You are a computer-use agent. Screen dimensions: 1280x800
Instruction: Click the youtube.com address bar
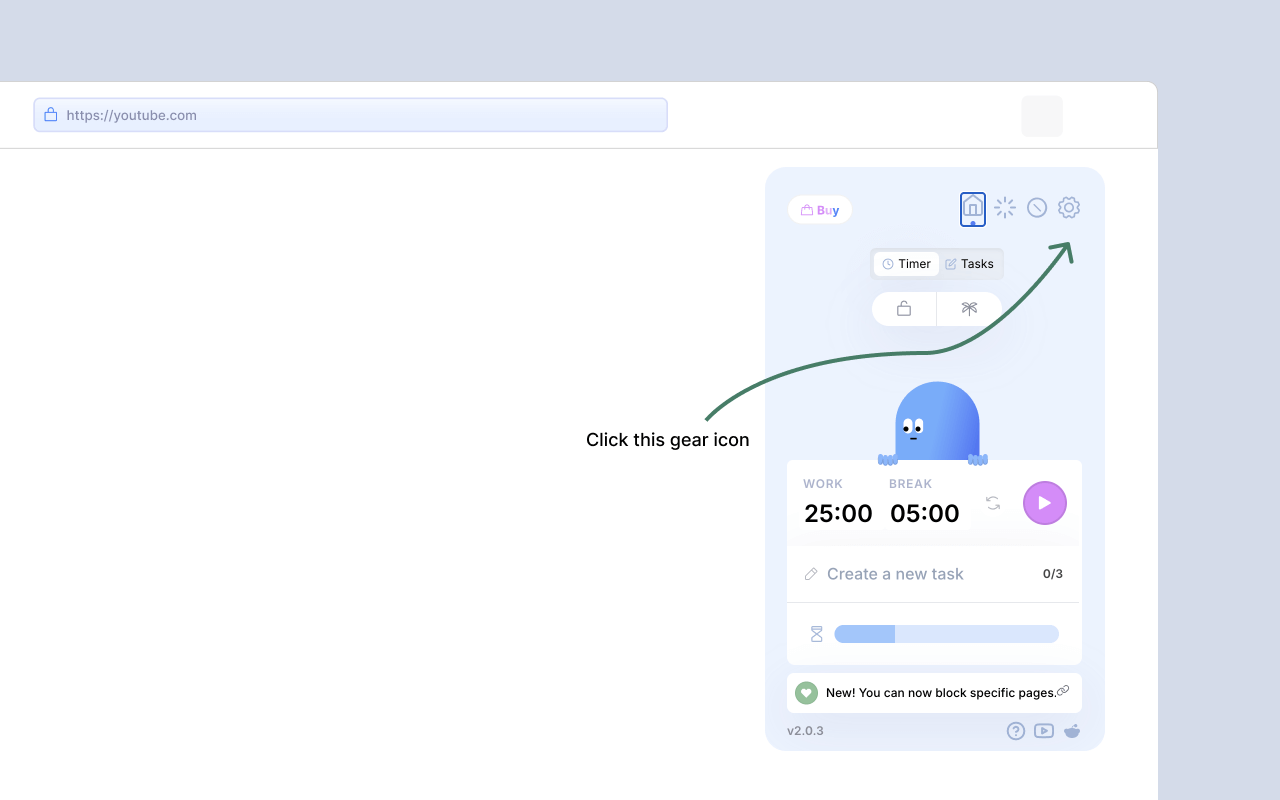coord(350,115)
